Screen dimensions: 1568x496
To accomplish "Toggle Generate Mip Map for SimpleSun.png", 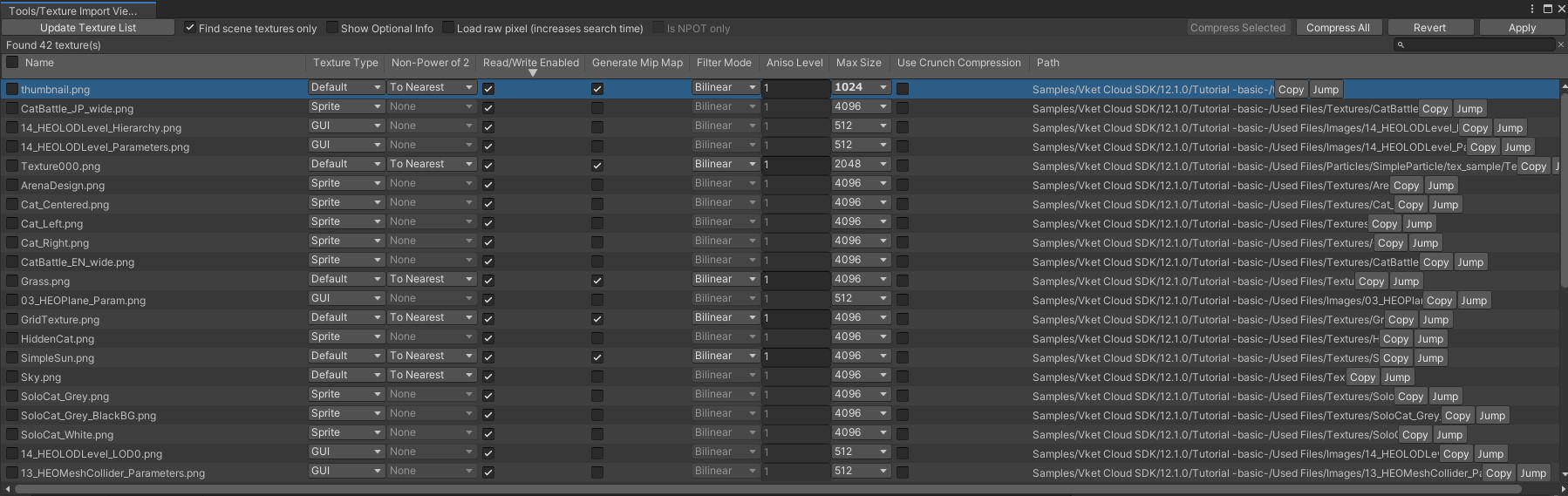I will pos(597,357).
